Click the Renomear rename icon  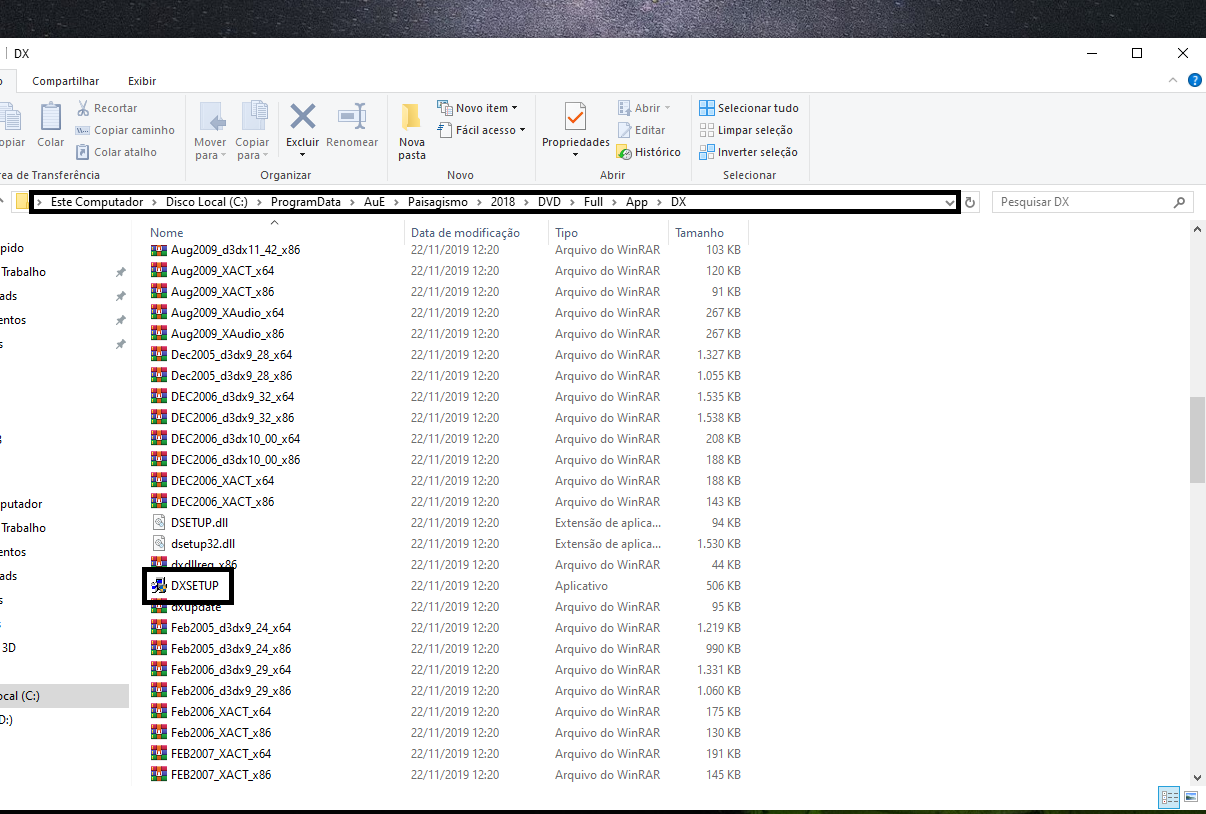[x=352, y=118]
